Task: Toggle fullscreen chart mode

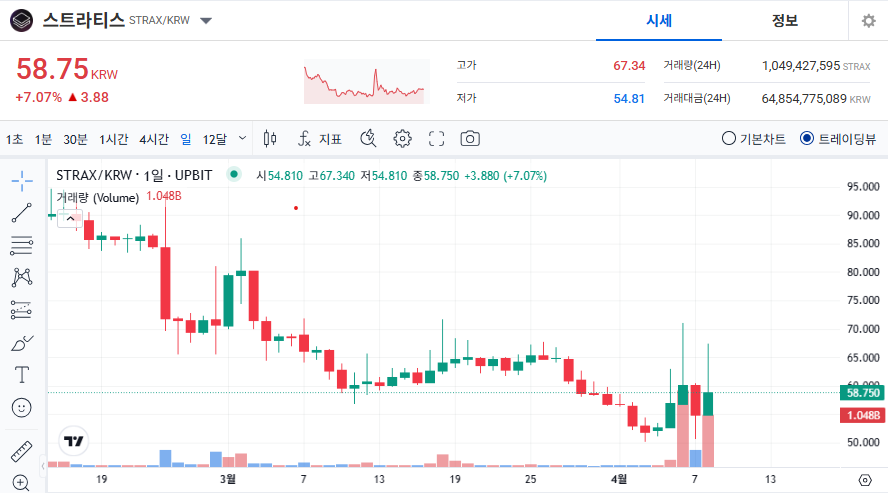Action: [436, 139]
